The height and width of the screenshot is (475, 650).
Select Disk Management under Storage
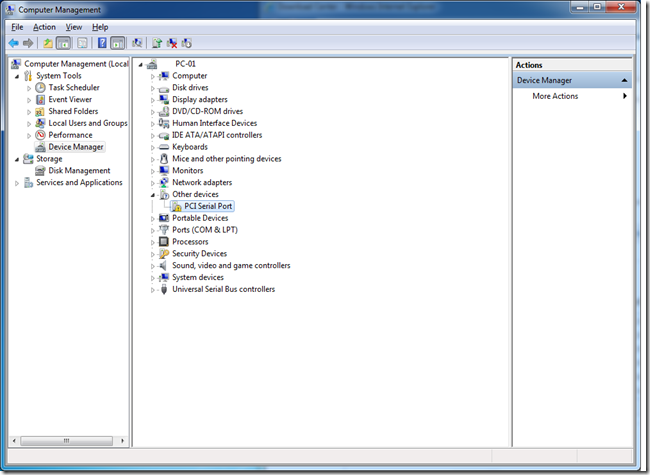(x=78, y=171)
